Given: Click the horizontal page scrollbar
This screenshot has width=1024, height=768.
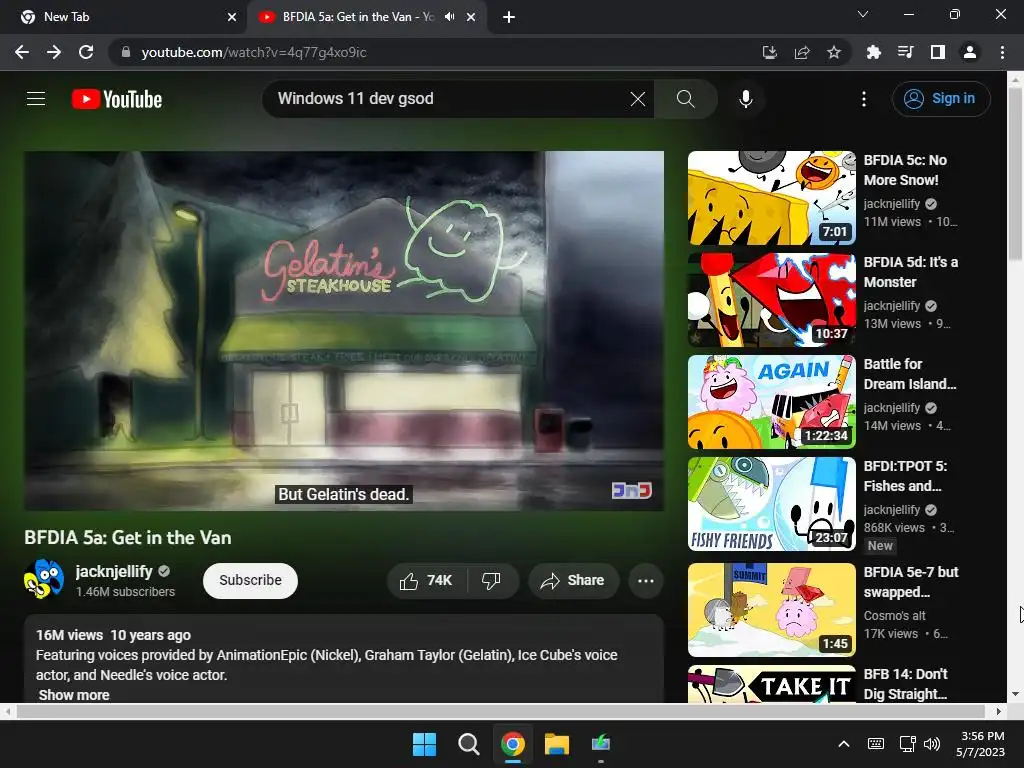Looking at the screenshot, I should click(502, 711).
